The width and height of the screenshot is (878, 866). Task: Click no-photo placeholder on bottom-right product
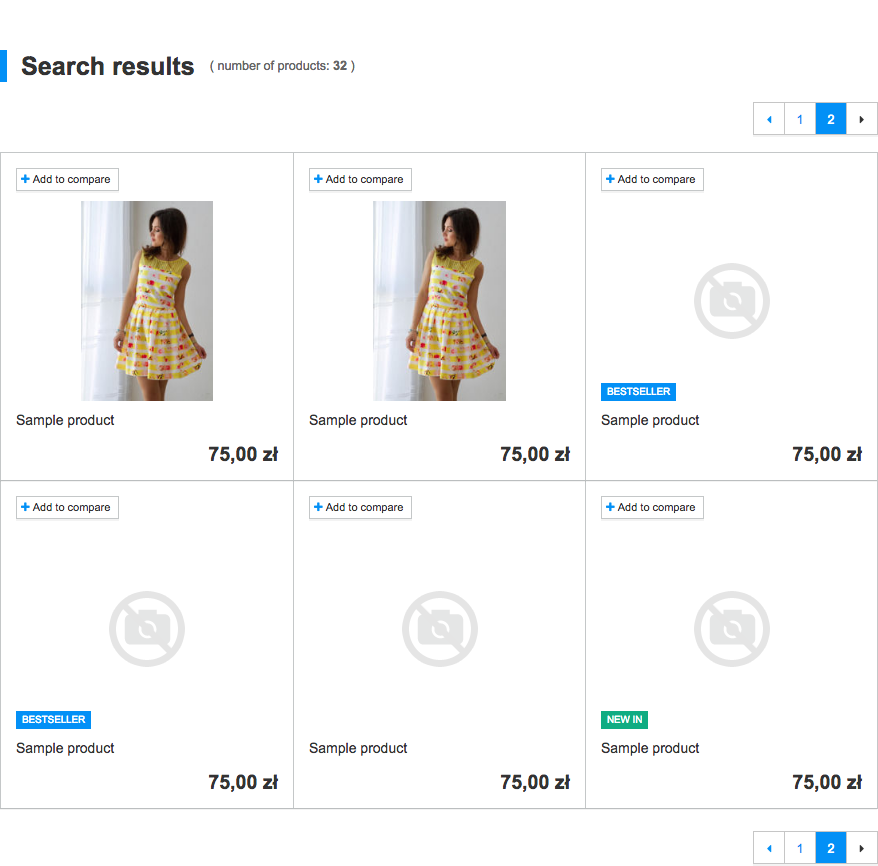coord(731,629)
